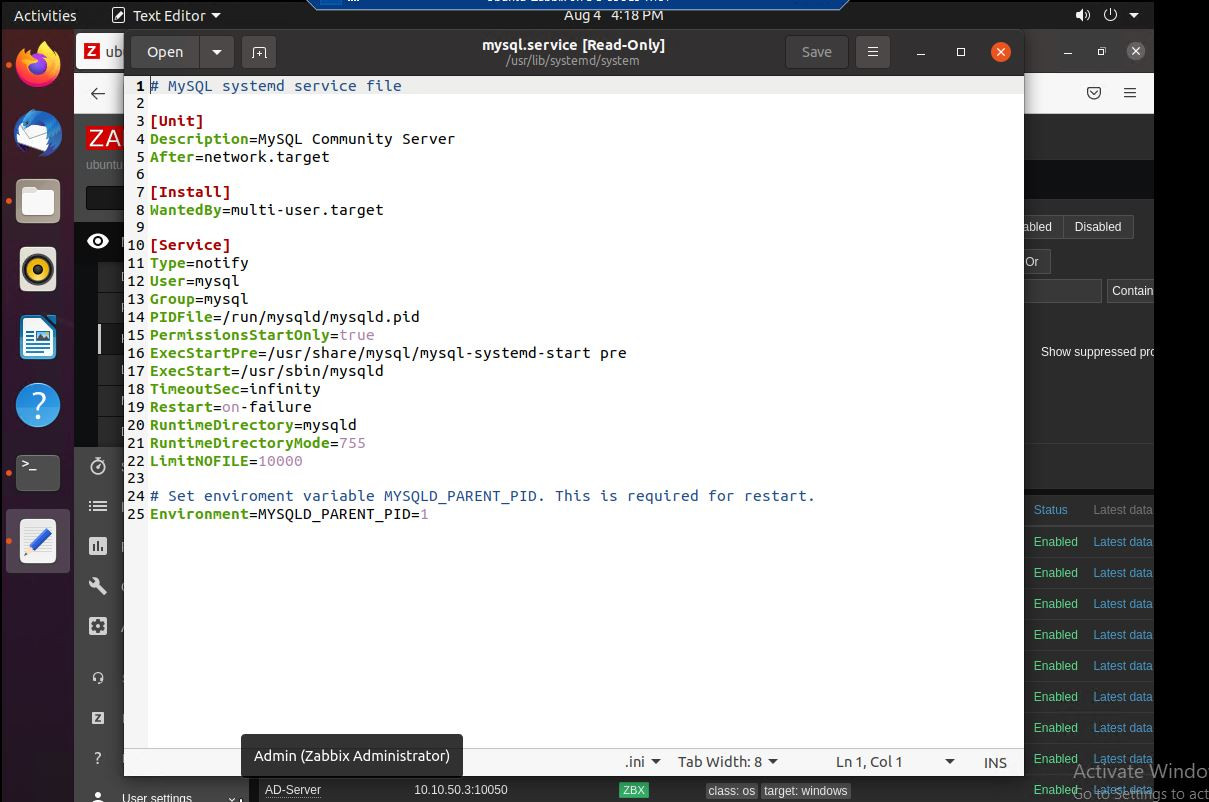The width and height of the screenshot is (1209, 802).
Task: Launch Rhythmbox from the dock
Action: (38, 270)
